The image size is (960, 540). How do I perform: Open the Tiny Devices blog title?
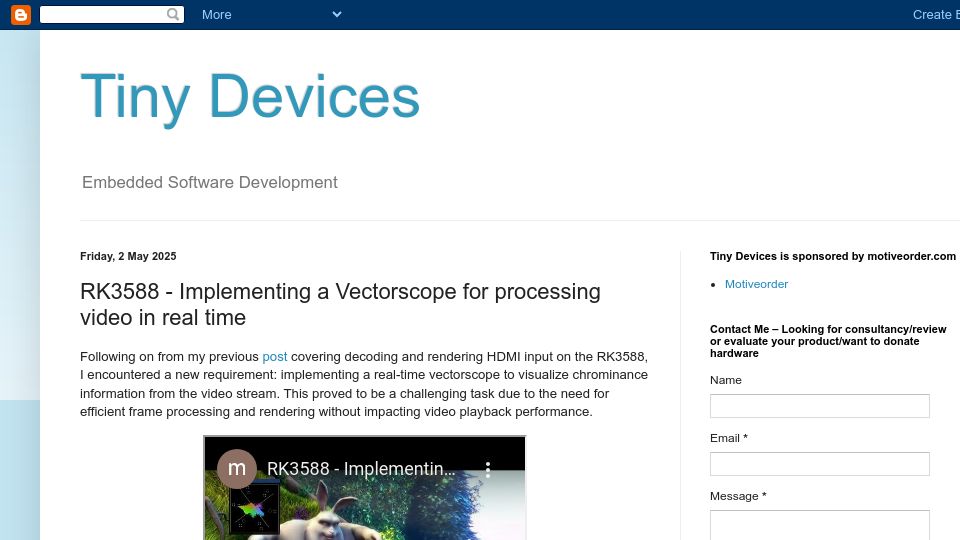250,97
